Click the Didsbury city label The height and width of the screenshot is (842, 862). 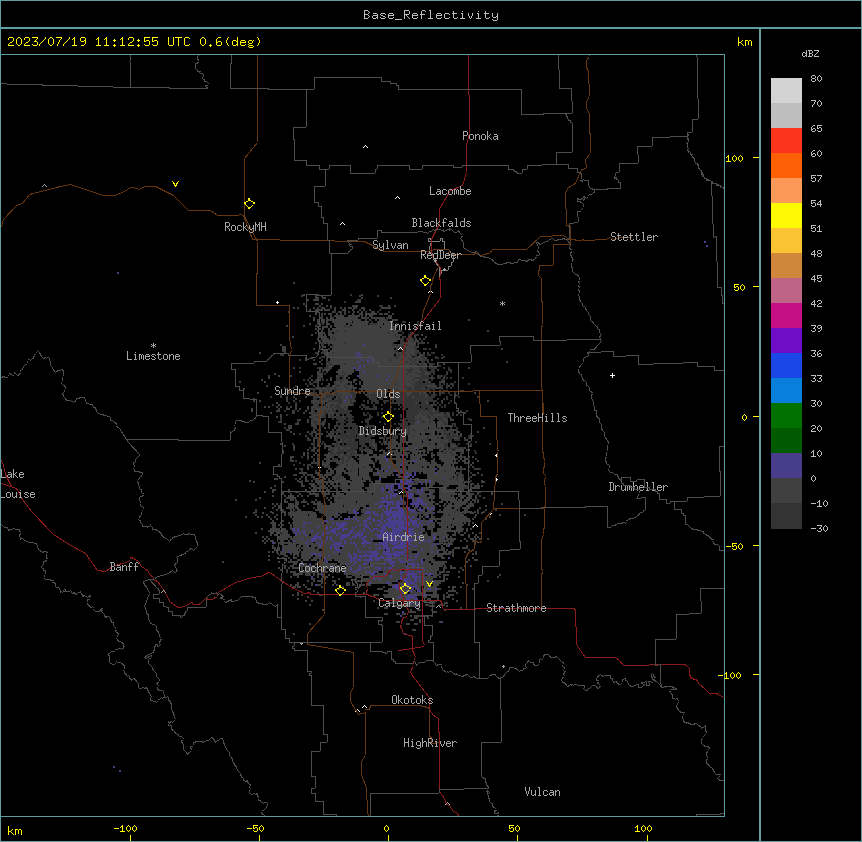click(x=383, y=431)
